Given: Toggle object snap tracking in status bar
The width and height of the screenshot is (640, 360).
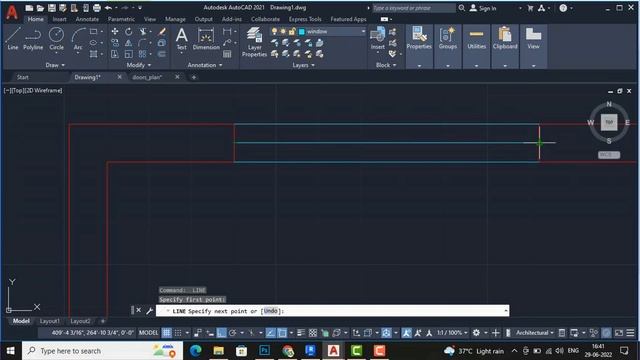Looking at the screenshot, I should [271, 333].
